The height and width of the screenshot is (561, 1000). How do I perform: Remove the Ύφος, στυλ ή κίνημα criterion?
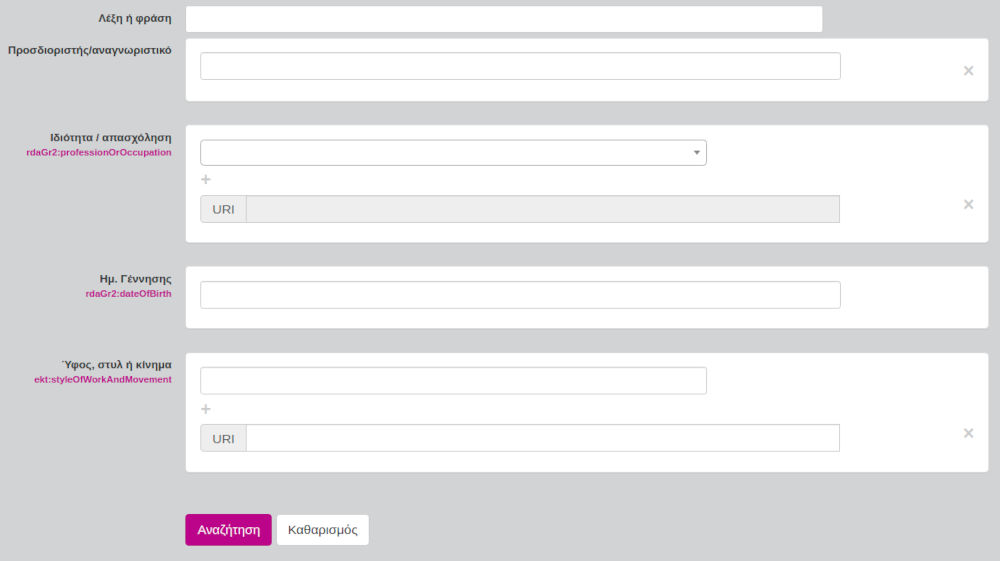[x=968, y=433]
